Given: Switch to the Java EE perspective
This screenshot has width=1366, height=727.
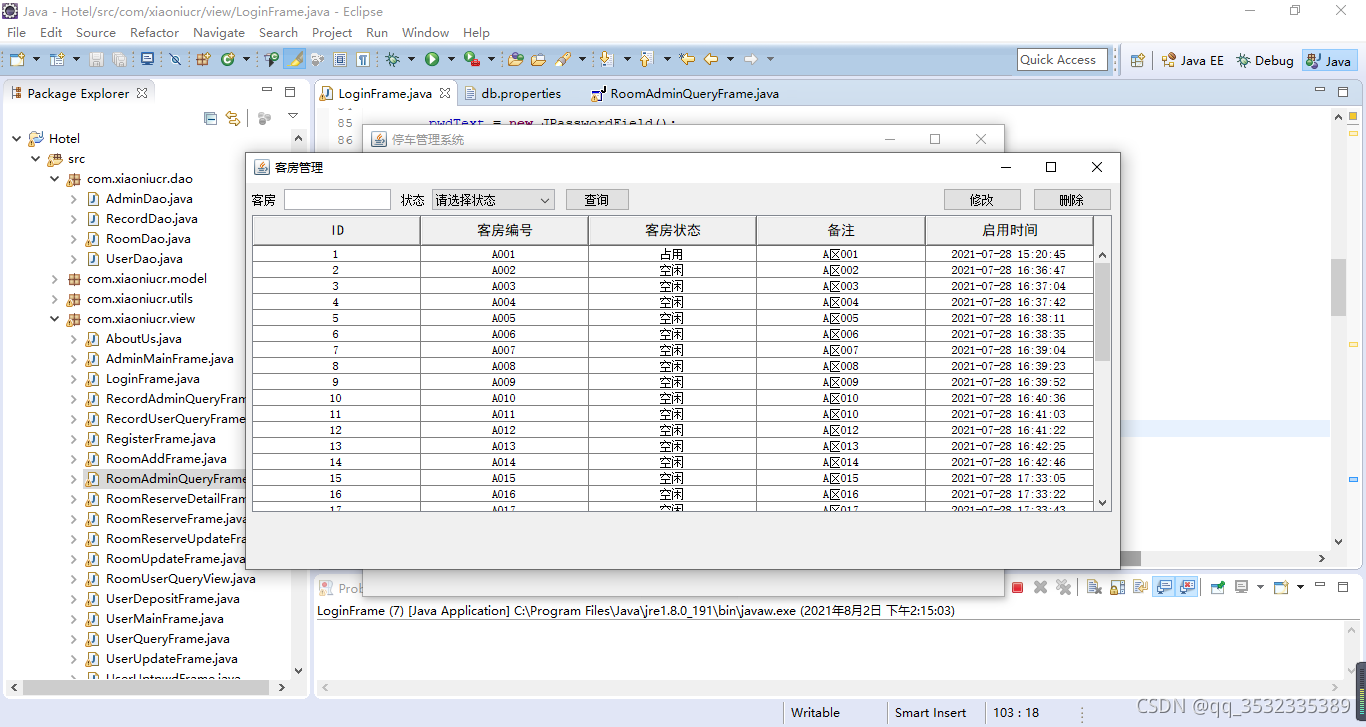Looking at the screenshot, I should pyautogui.click(x=1192, y=60).
